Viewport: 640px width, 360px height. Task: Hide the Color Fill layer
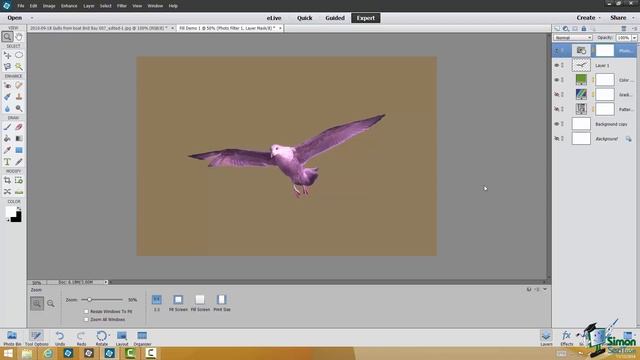(556, 80)
